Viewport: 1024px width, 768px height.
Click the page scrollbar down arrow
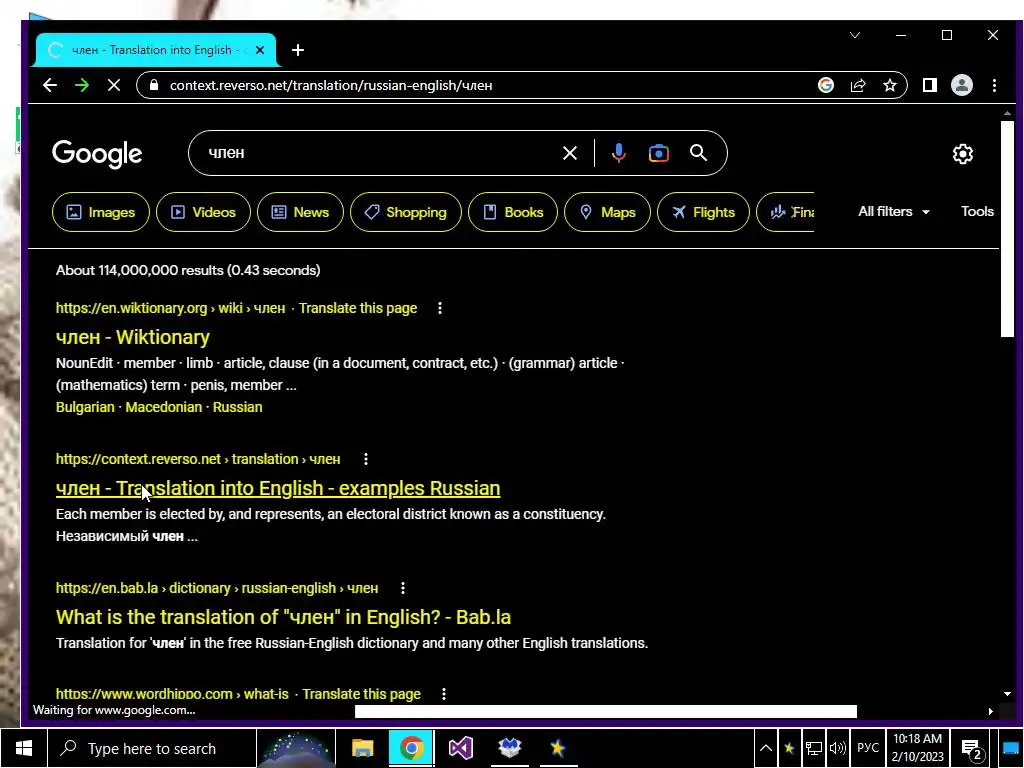[x=1007, y=694]
